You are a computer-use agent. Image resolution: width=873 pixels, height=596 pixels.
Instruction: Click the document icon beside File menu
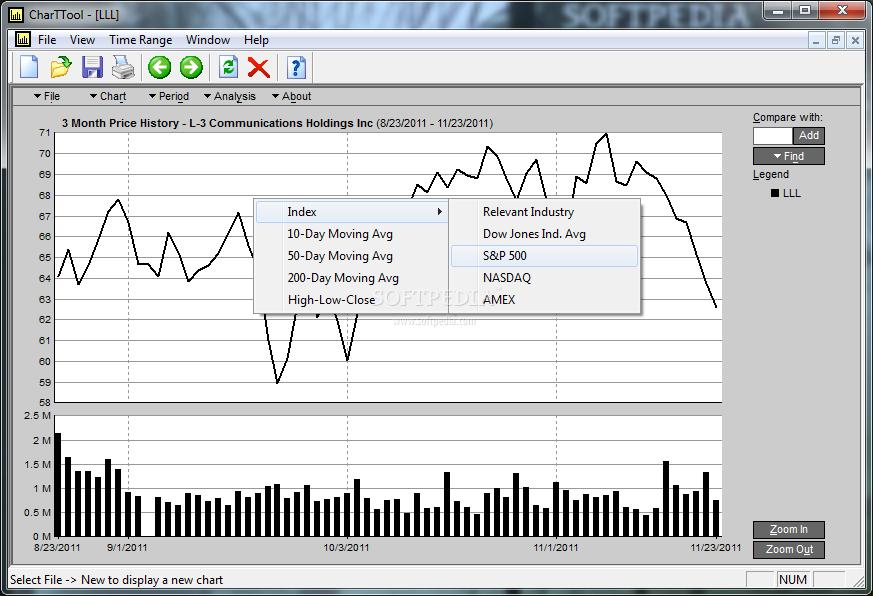pyautogui.click(x=23, y=40)
